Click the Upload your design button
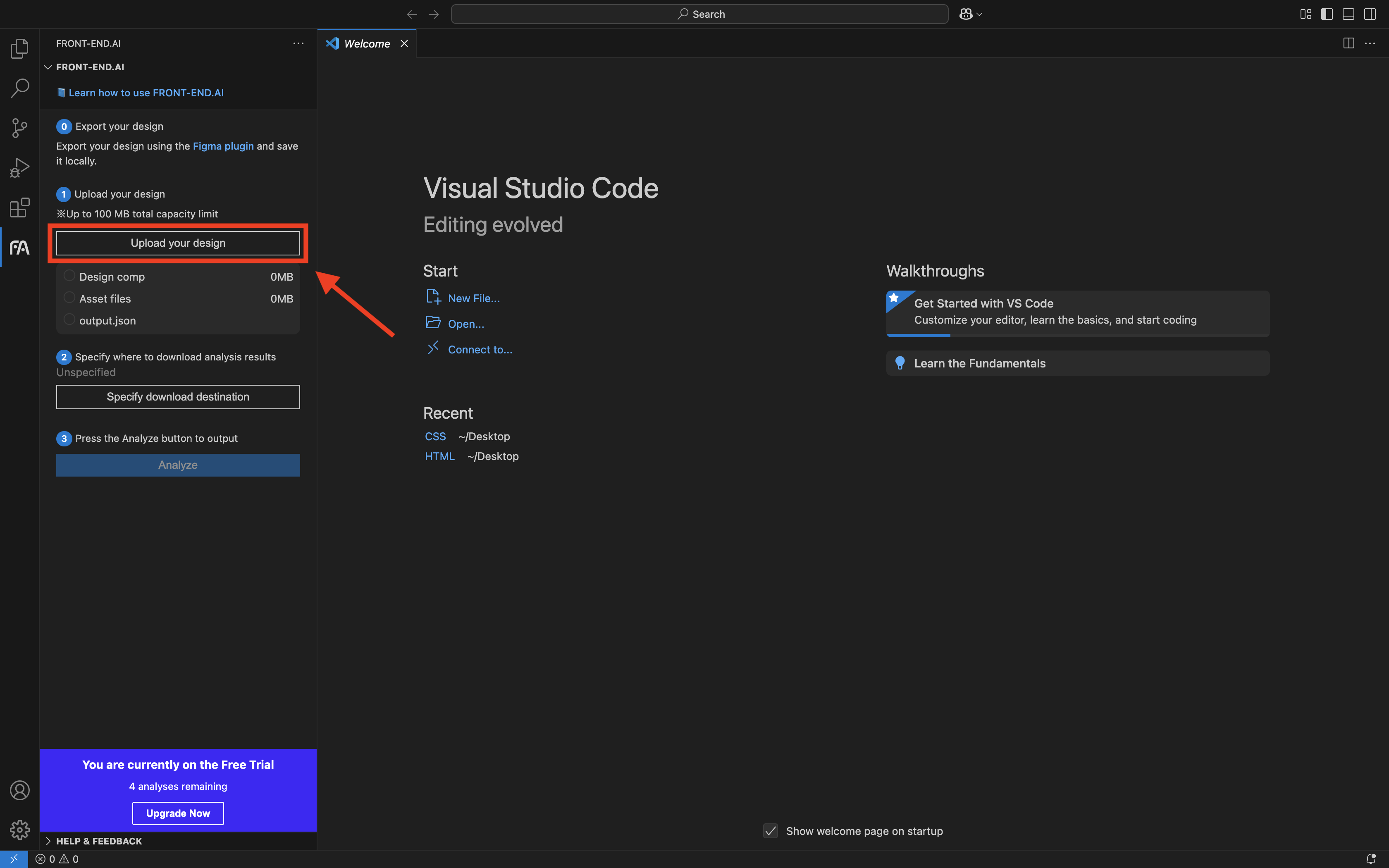1389x868 pixels. click(178, 243)
